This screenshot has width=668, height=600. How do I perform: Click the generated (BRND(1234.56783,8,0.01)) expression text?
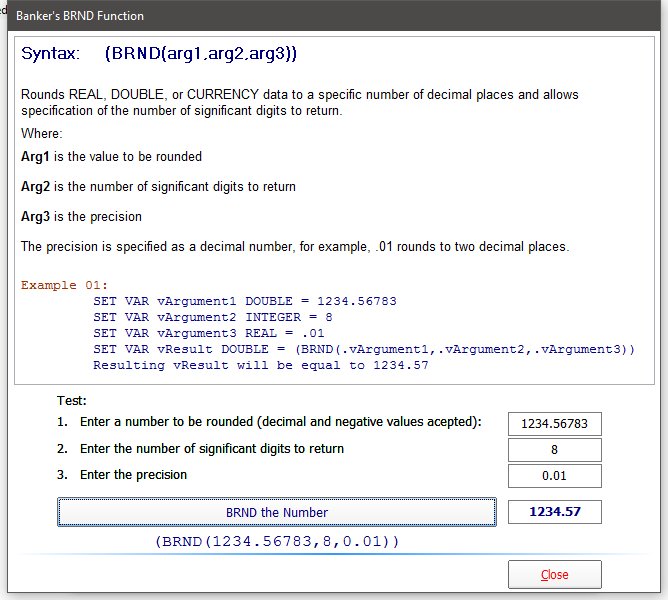pos(277,541)
